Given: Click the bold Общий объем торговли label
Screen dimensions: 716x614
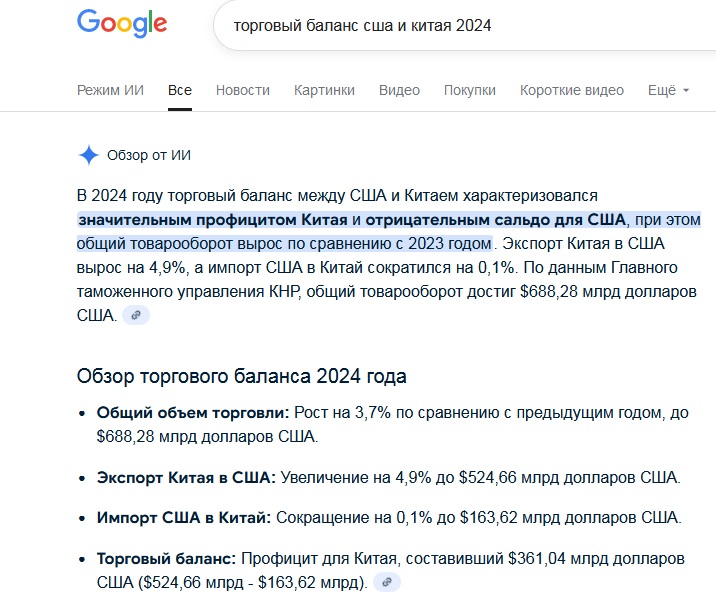Looking at the screenshot, I should click(x=193, y=412).
